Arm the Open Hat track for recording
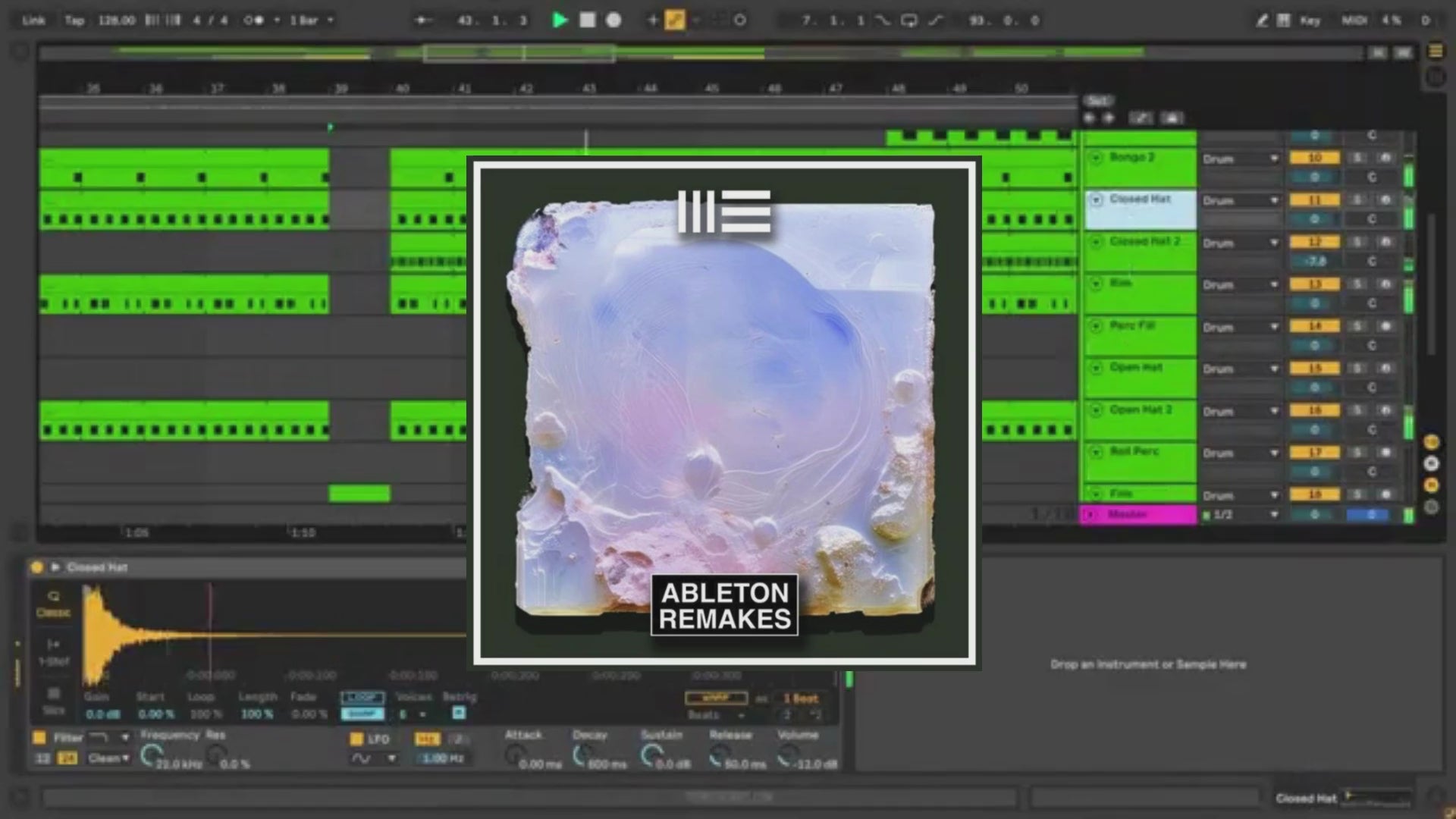 coord(1385,369)
